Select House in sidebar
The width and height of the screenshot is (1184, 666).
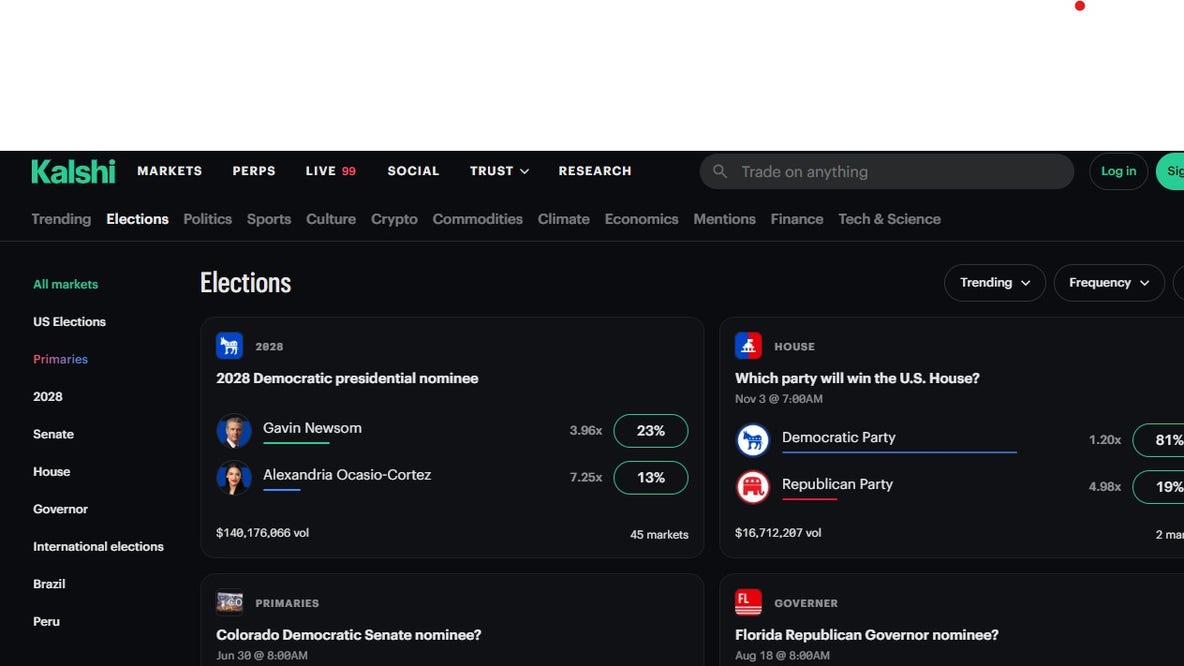pyautogui.click(x=51, y=472)
